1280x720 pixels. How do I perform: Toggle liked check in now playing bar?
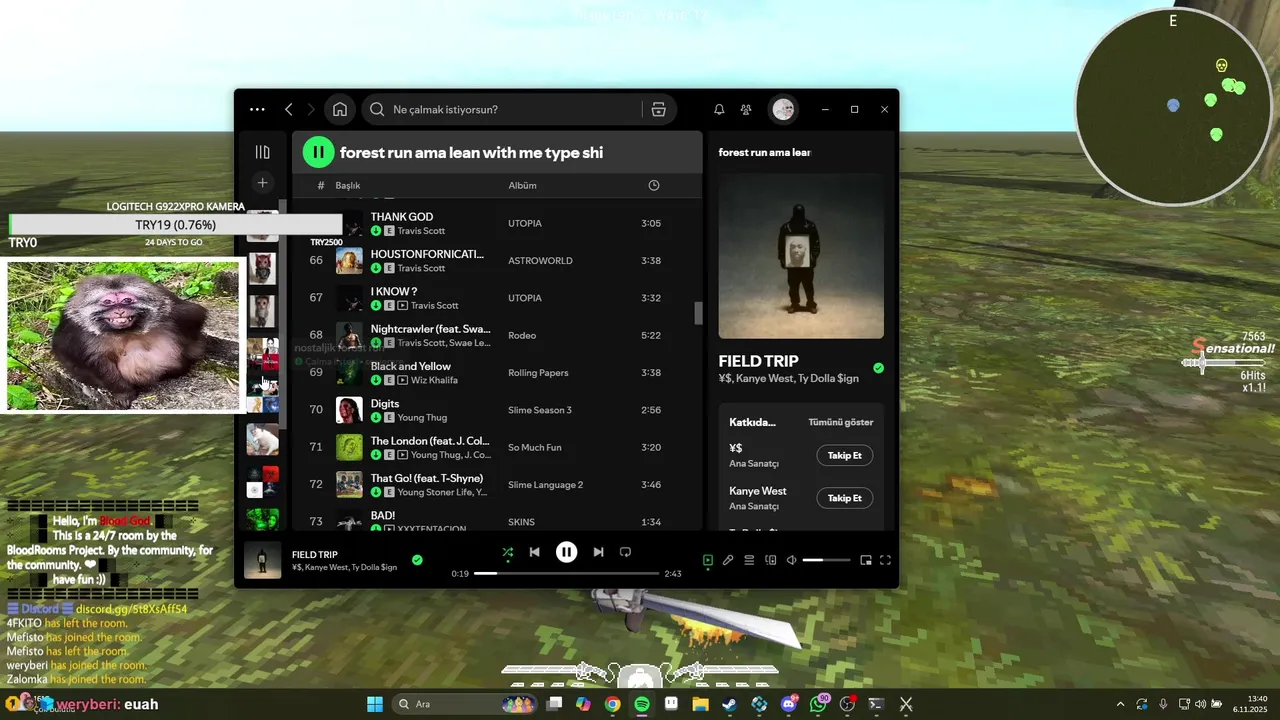(417, 560)
